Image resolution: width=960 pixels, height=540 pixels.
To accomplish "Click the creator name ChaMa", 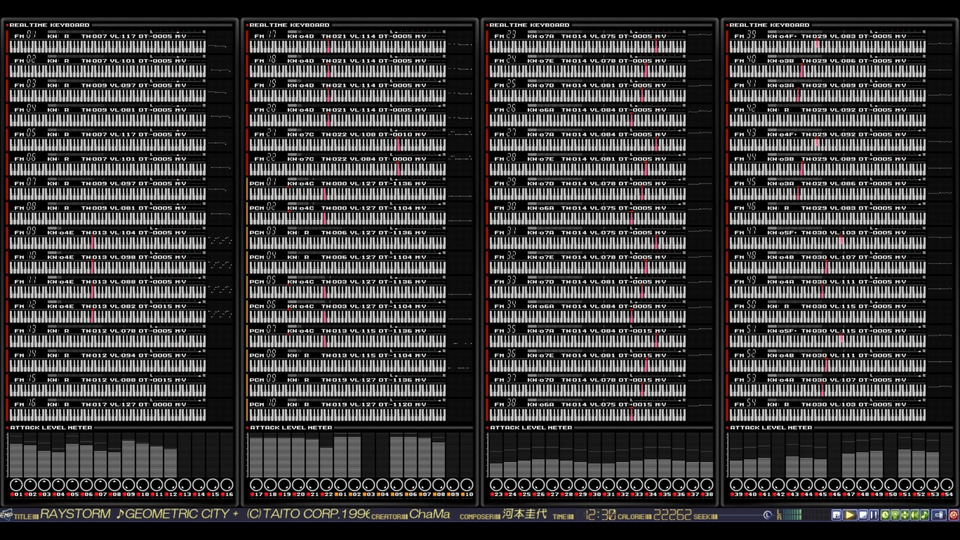I will click(x=429, y=514).
